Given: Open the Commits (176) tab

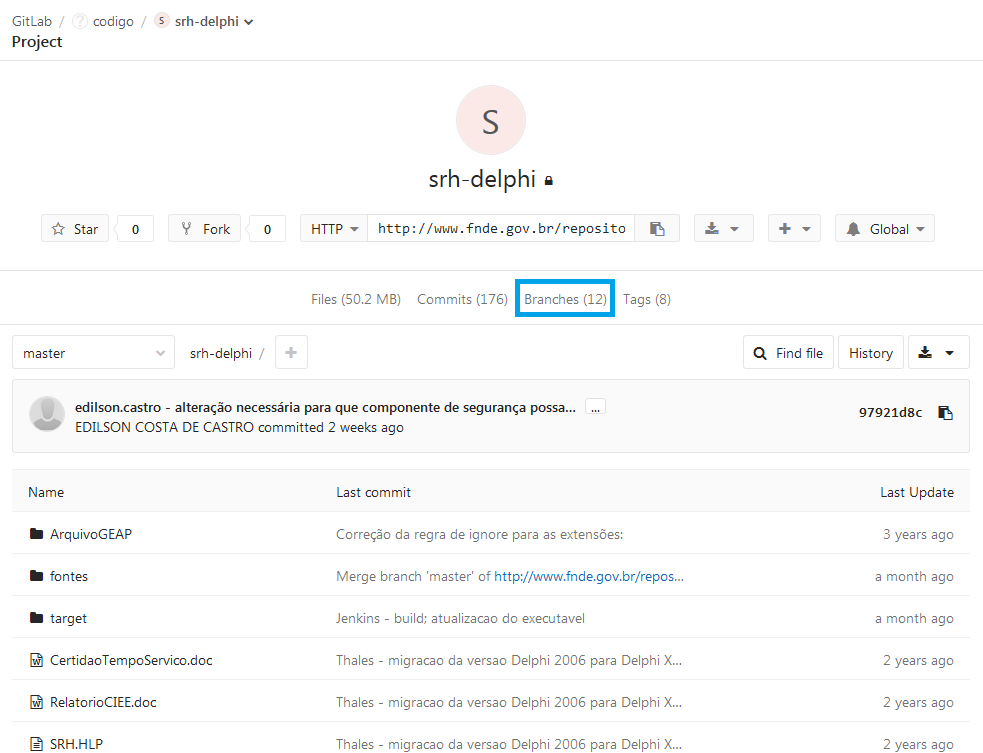Looking at the screenshot, I should pos(462,299).
